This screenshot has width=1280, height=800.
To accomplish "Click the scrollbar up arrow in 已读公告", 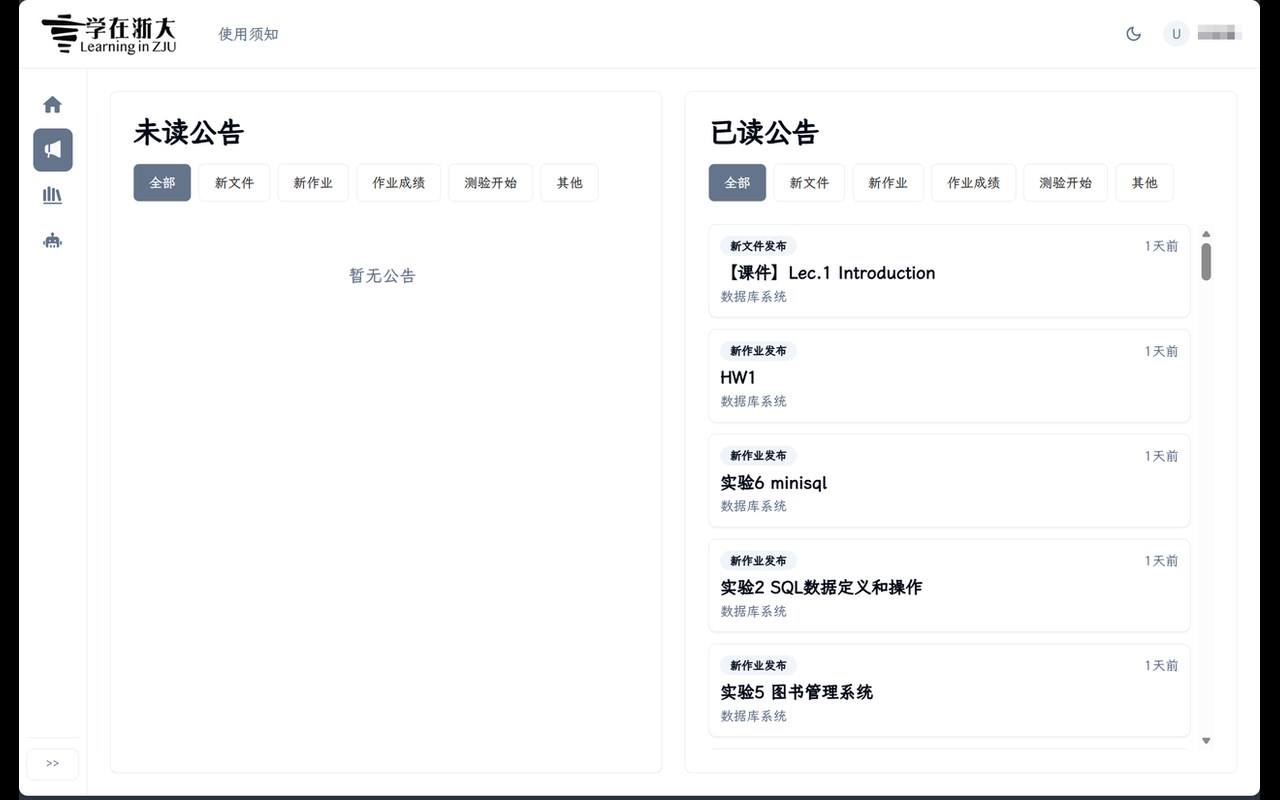I will (x=1206, y=234).
